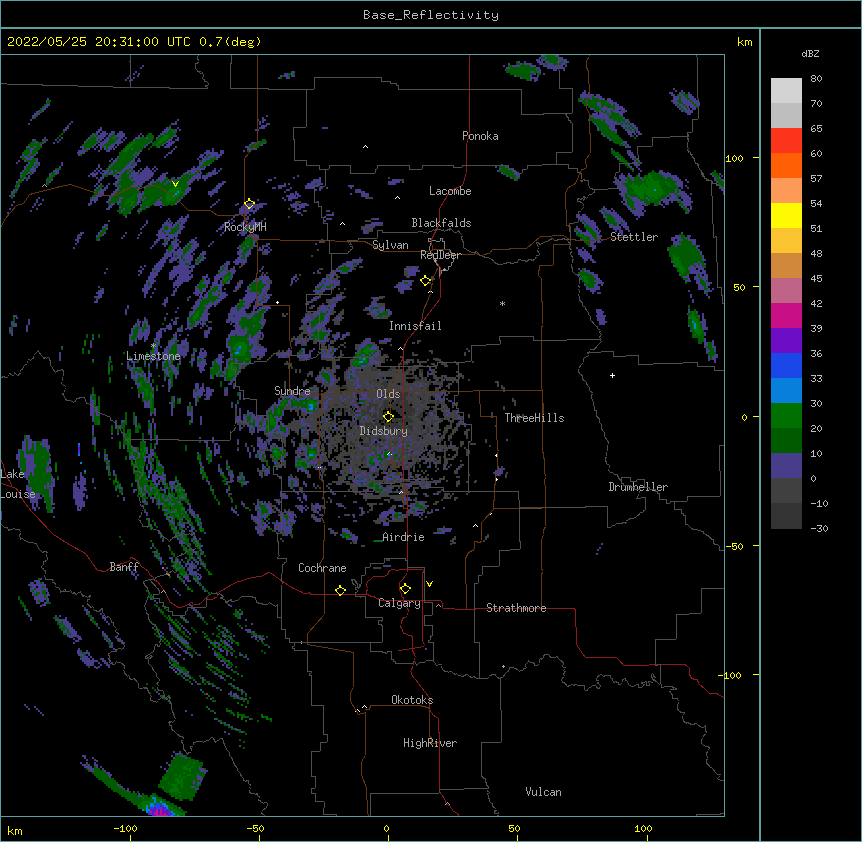The width and height of the screenshot is (862, 842).
Task: Click the Innisfail label
Action: pyautogui.click(x=415, y=326)
